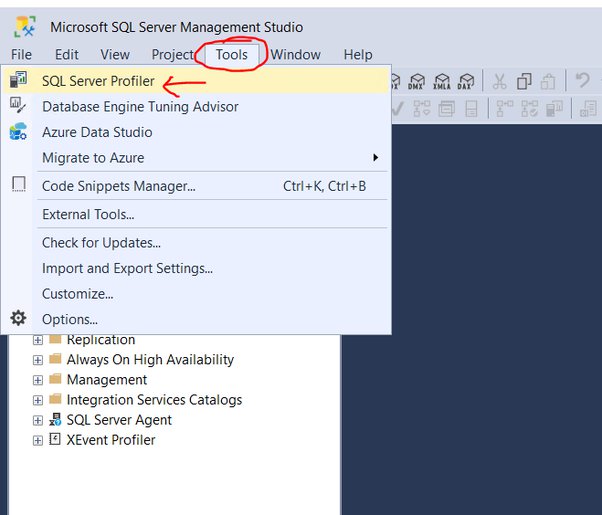
Task: Click the XMLA query toolbar icon
Action: pos(442,81)
